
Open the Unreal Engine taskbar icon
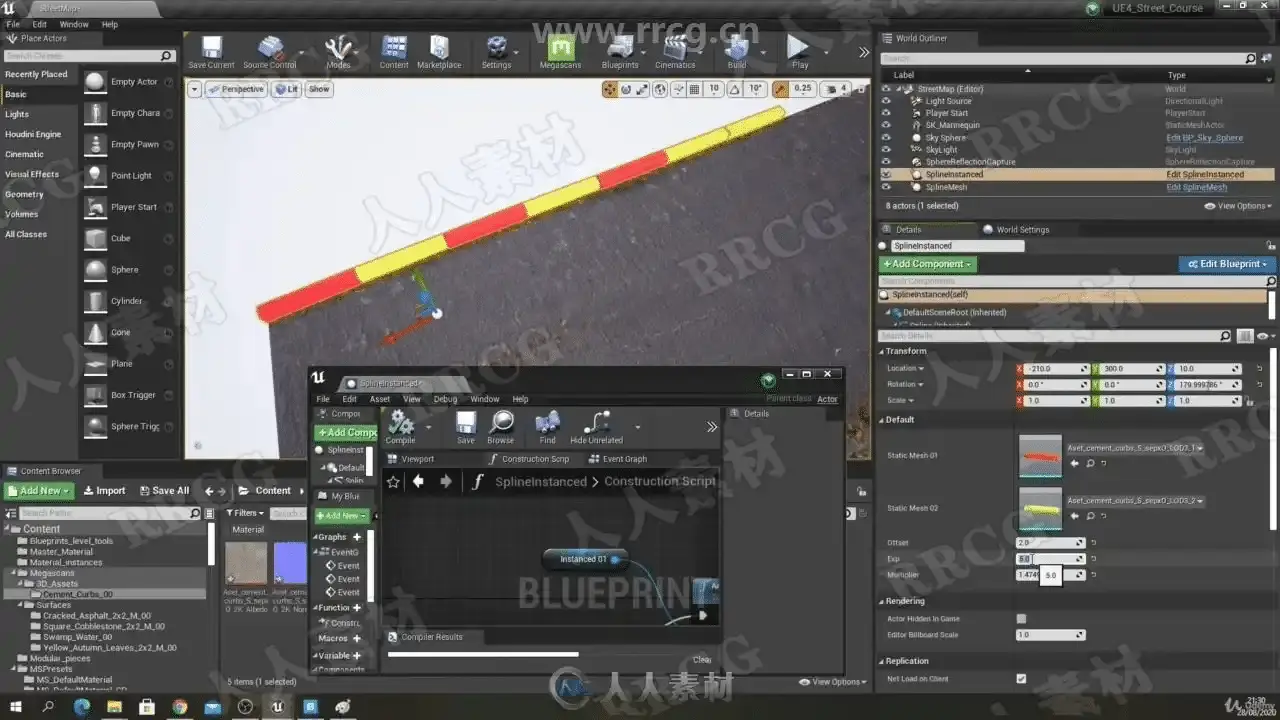pos(277,707)
